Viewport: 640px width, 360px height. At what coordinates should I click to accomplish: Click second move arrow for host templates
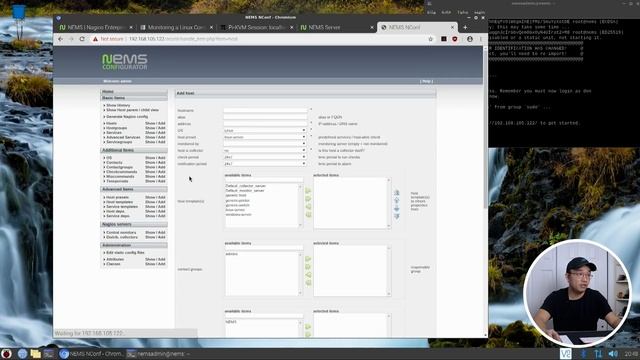[308, 199]
